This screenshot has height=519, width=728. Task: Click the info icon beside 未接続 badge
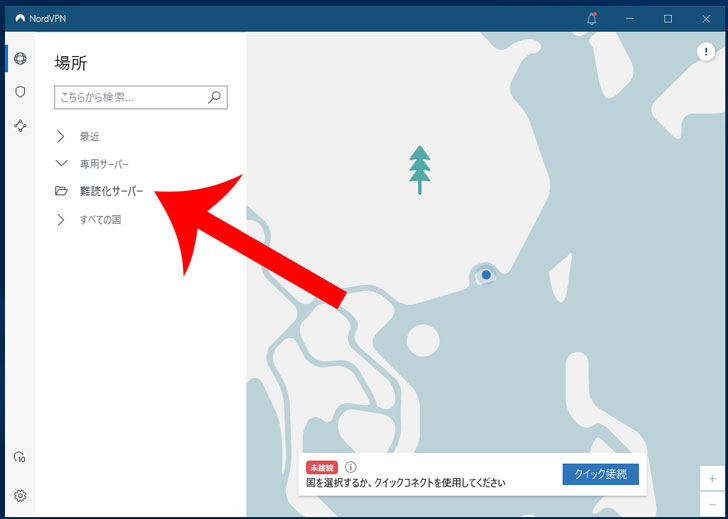[350, 467]
